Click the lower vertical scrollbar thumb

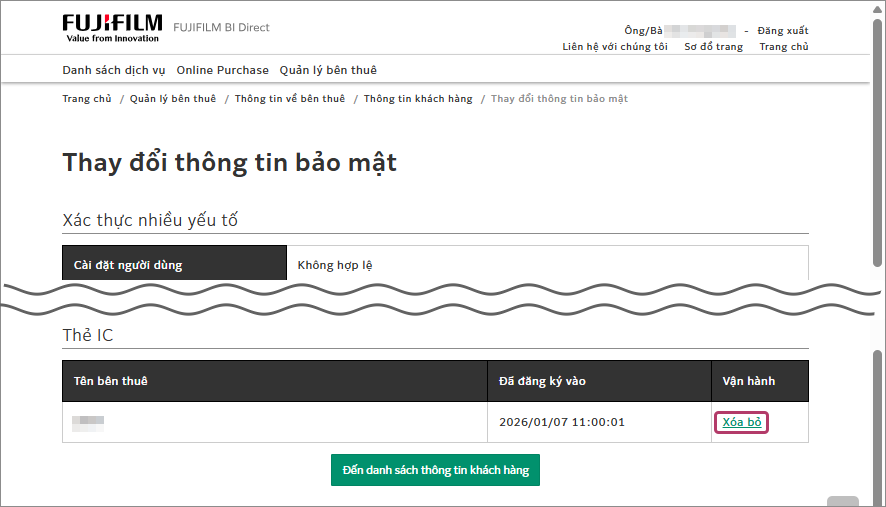coord(877,427)
